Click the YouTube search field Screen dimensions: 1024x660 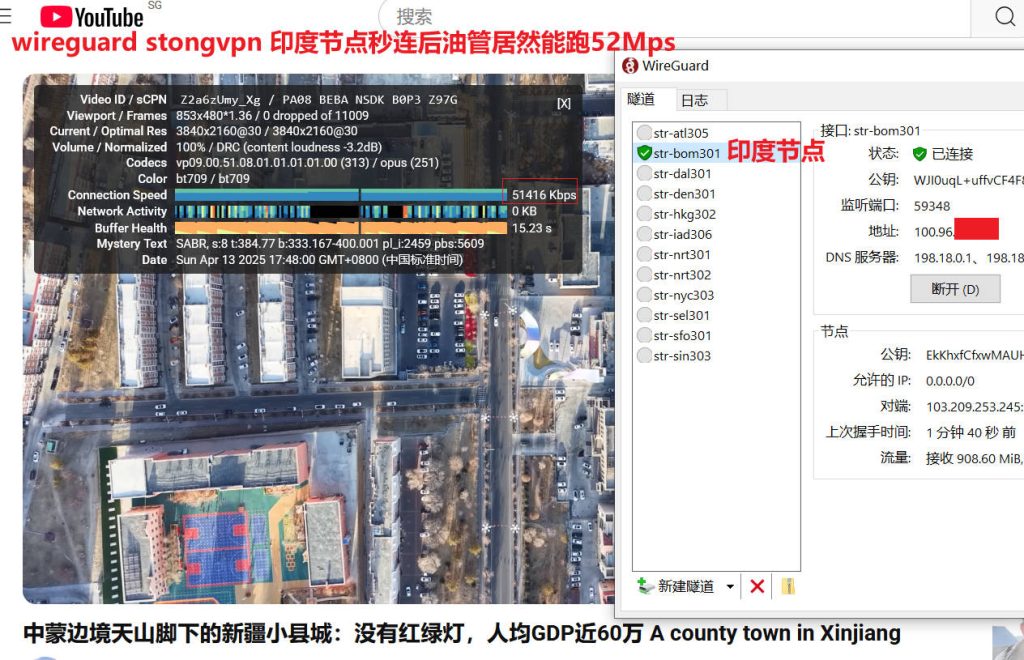click(675, 16)
